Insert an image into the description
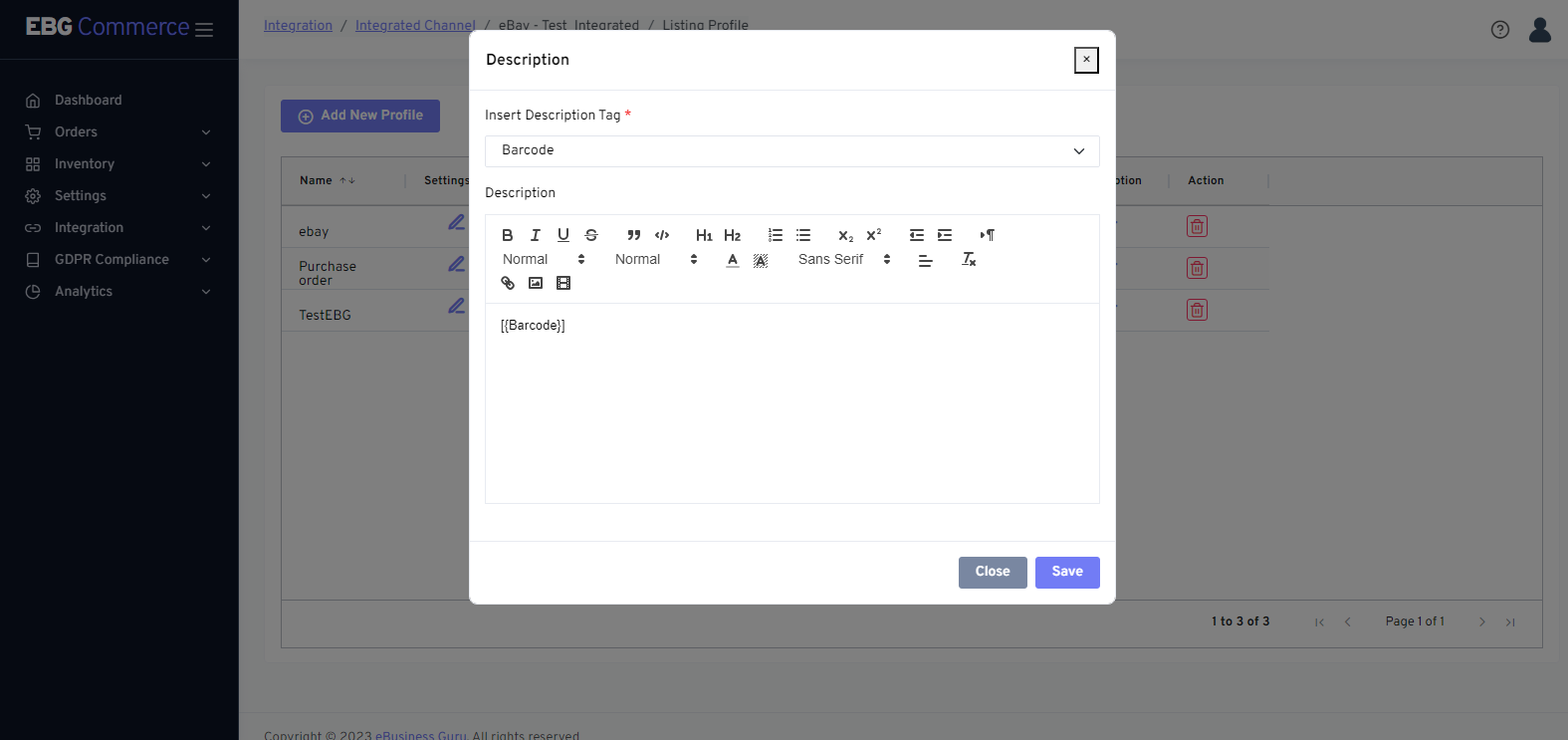Viewport: 1568px width, 740px height. click(x=536, y=283)
